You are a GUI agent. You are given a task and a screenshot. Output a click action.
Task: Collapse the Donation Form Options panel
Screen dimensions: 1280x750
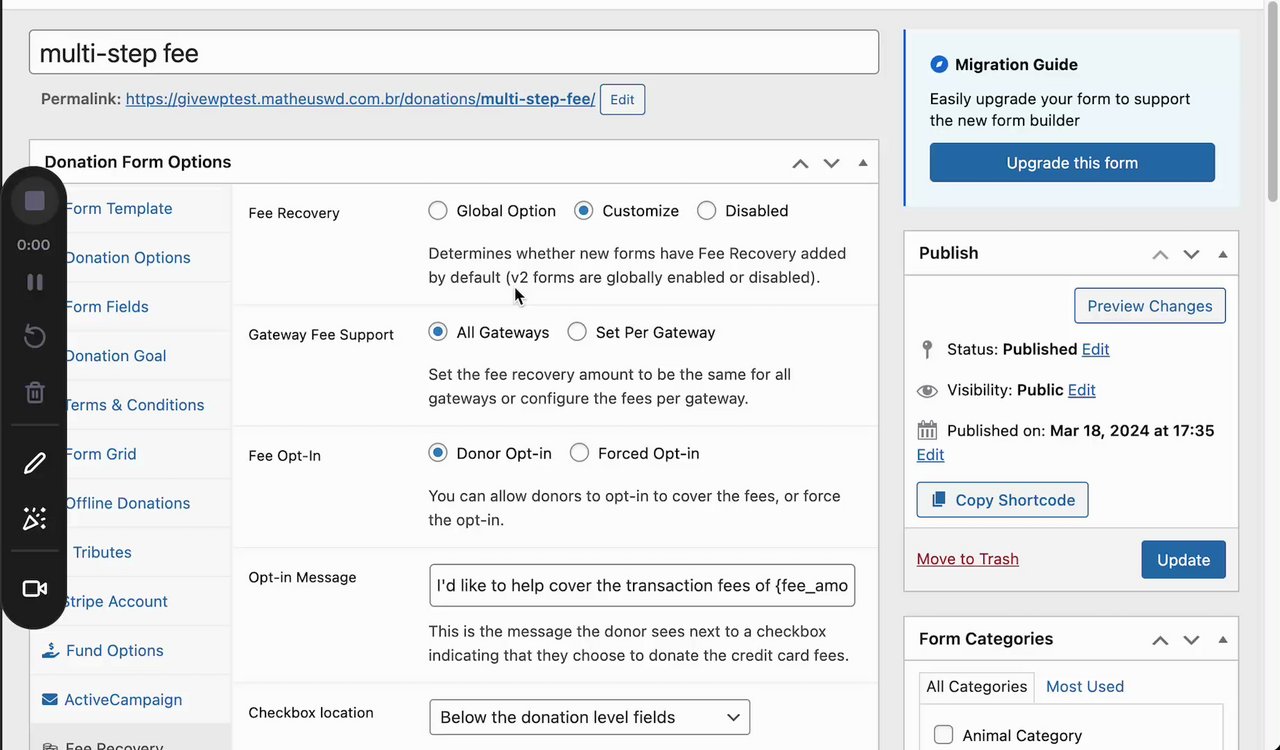click(x=863, y=163)
